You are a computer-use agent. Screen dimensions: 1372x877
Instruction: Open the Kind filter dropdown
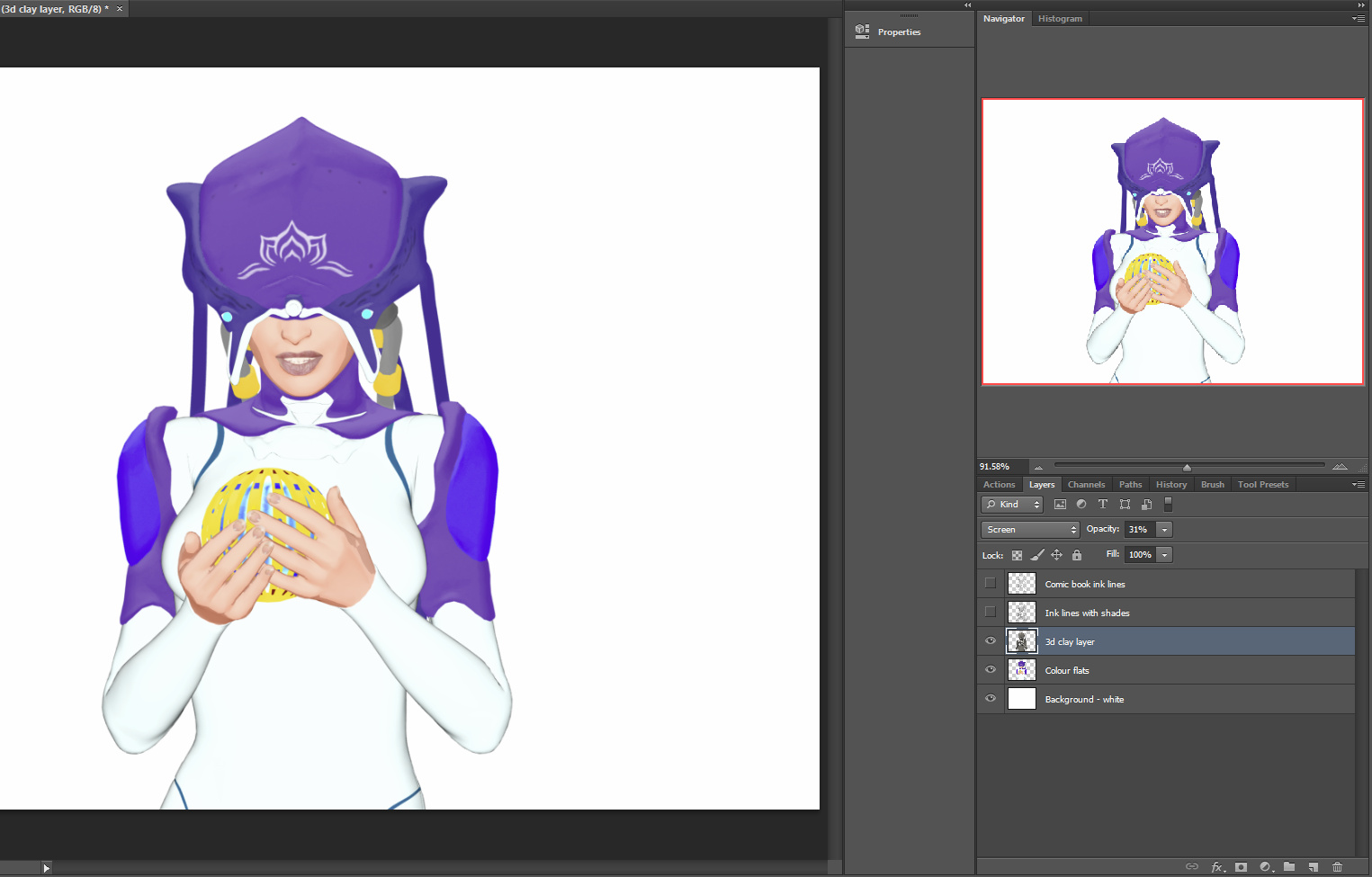1012,505
